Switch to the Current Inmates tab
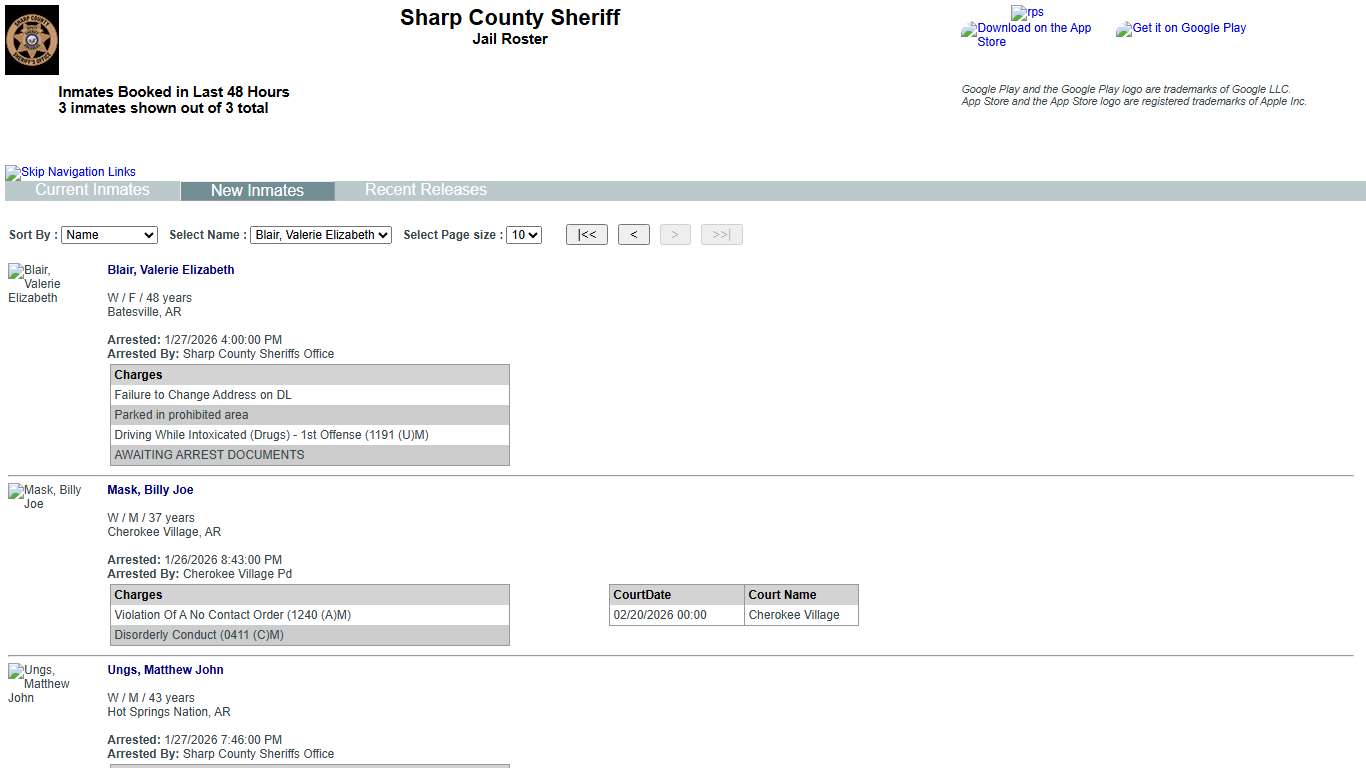Viewport: 1366px width, 768px height. [92, 190]
